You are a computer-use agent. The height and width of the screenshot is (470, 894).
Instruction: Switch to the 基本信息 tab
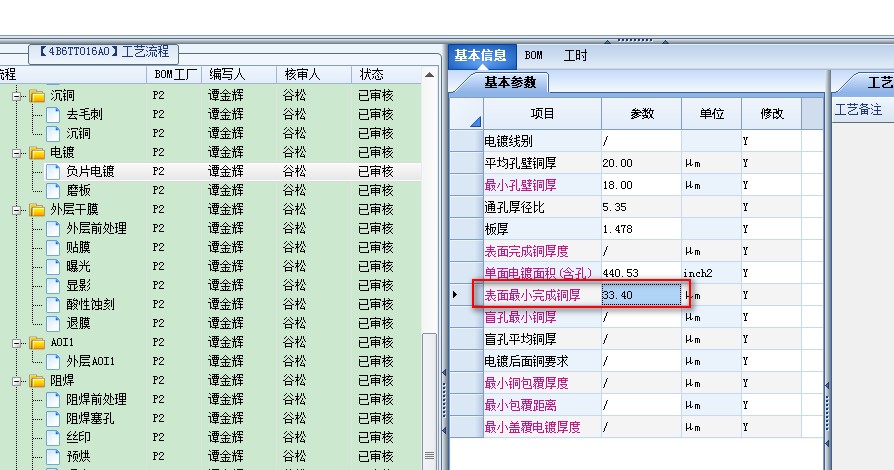tap(481, 55)
